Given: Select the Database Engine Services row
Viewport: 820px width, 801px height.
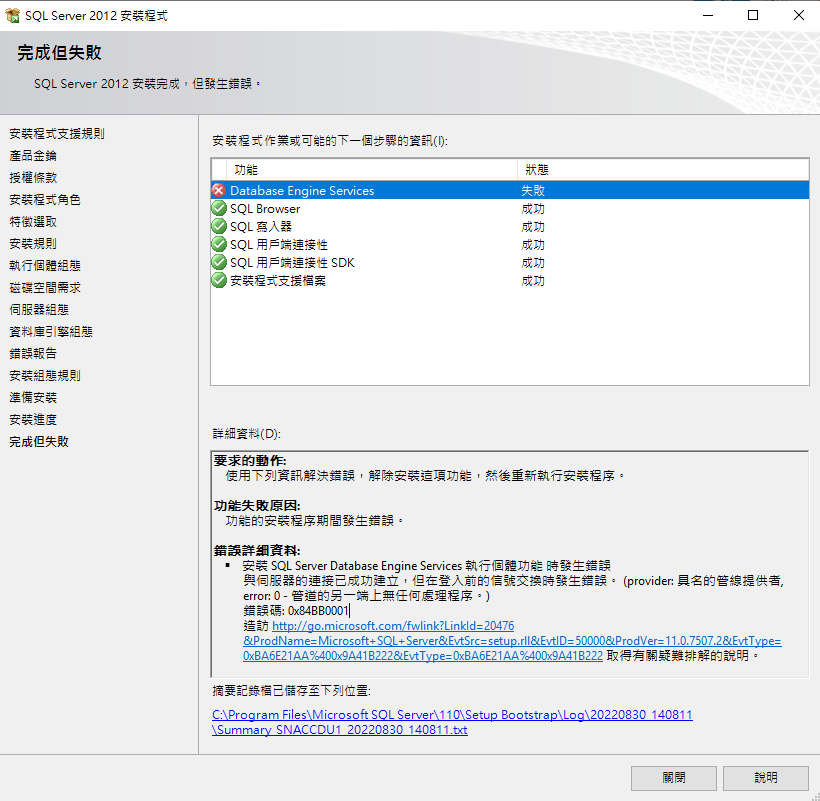Looking at the screenshot, I should pos(510,190).
